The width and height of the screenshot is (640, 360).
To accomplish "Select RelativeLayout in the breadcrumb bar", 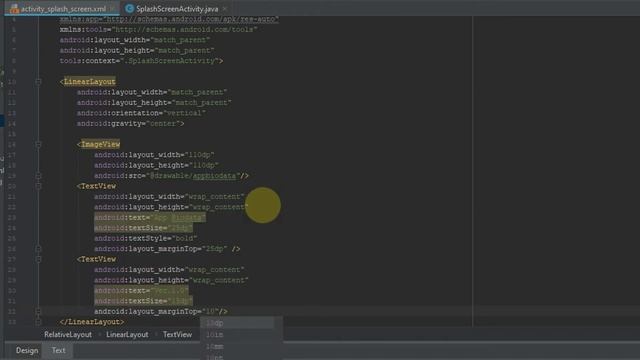I will 68,334.
